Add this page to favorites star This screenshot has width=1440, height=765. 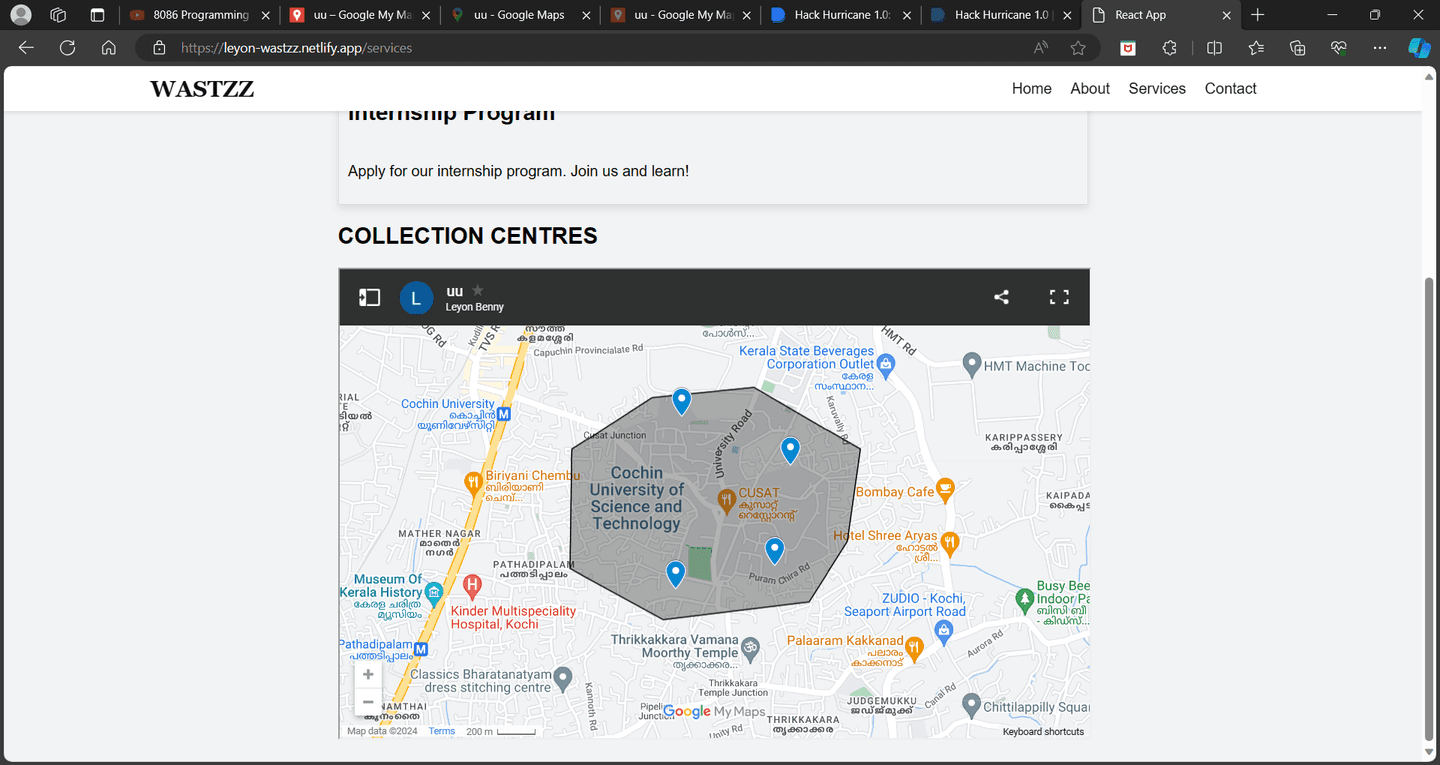pos(1078,48)
